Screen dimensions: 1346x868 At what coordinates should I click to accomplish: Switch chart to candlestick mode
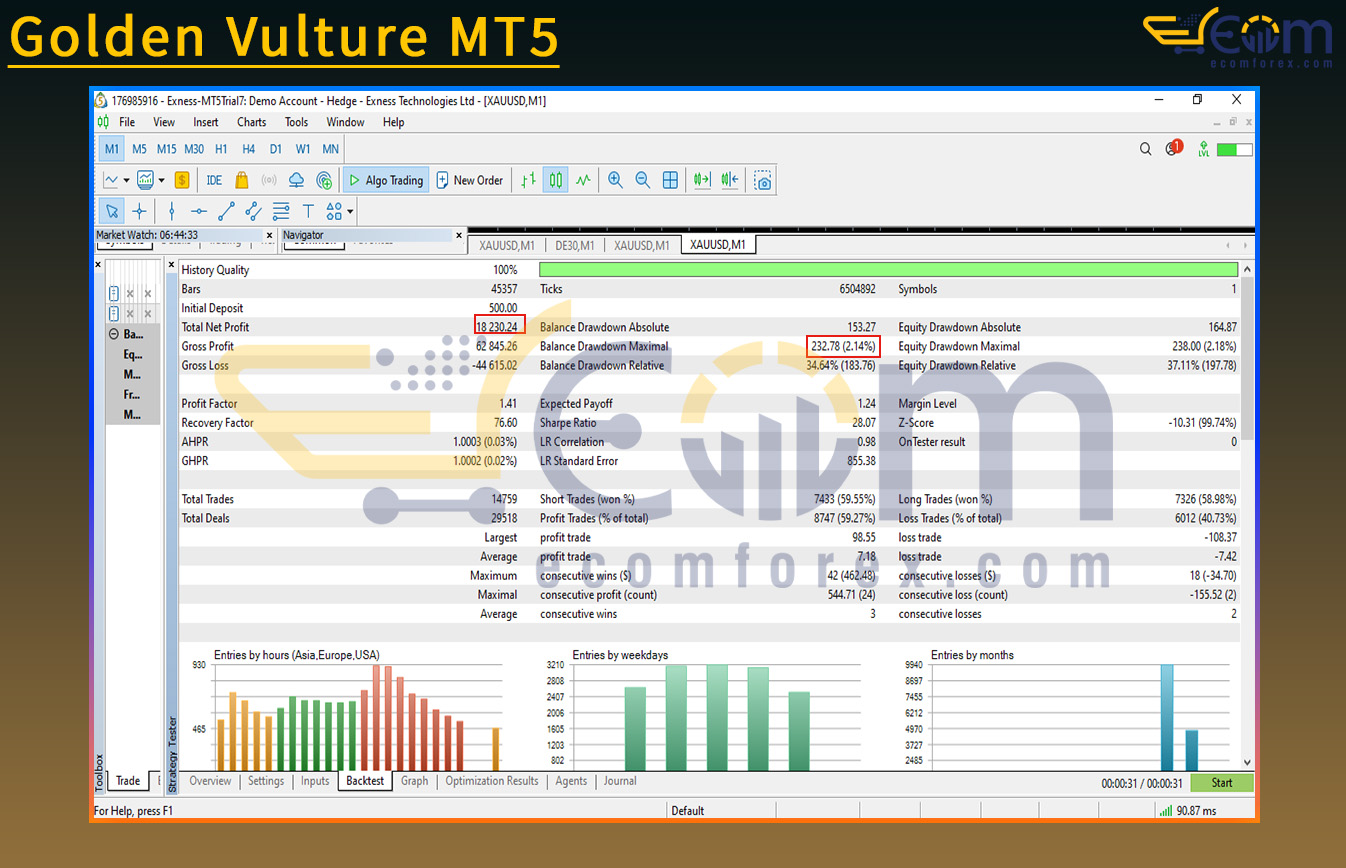coord(556,180)
